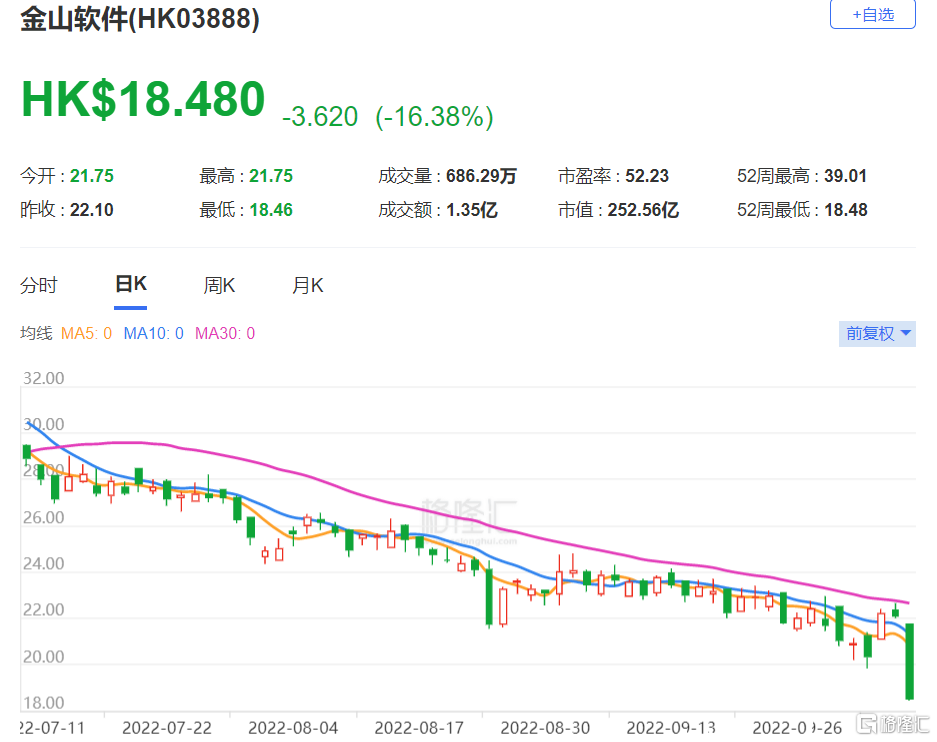Switch to the 分时 intraday tab
Viewport: 937px width, 742px height.
coord(39,286)
